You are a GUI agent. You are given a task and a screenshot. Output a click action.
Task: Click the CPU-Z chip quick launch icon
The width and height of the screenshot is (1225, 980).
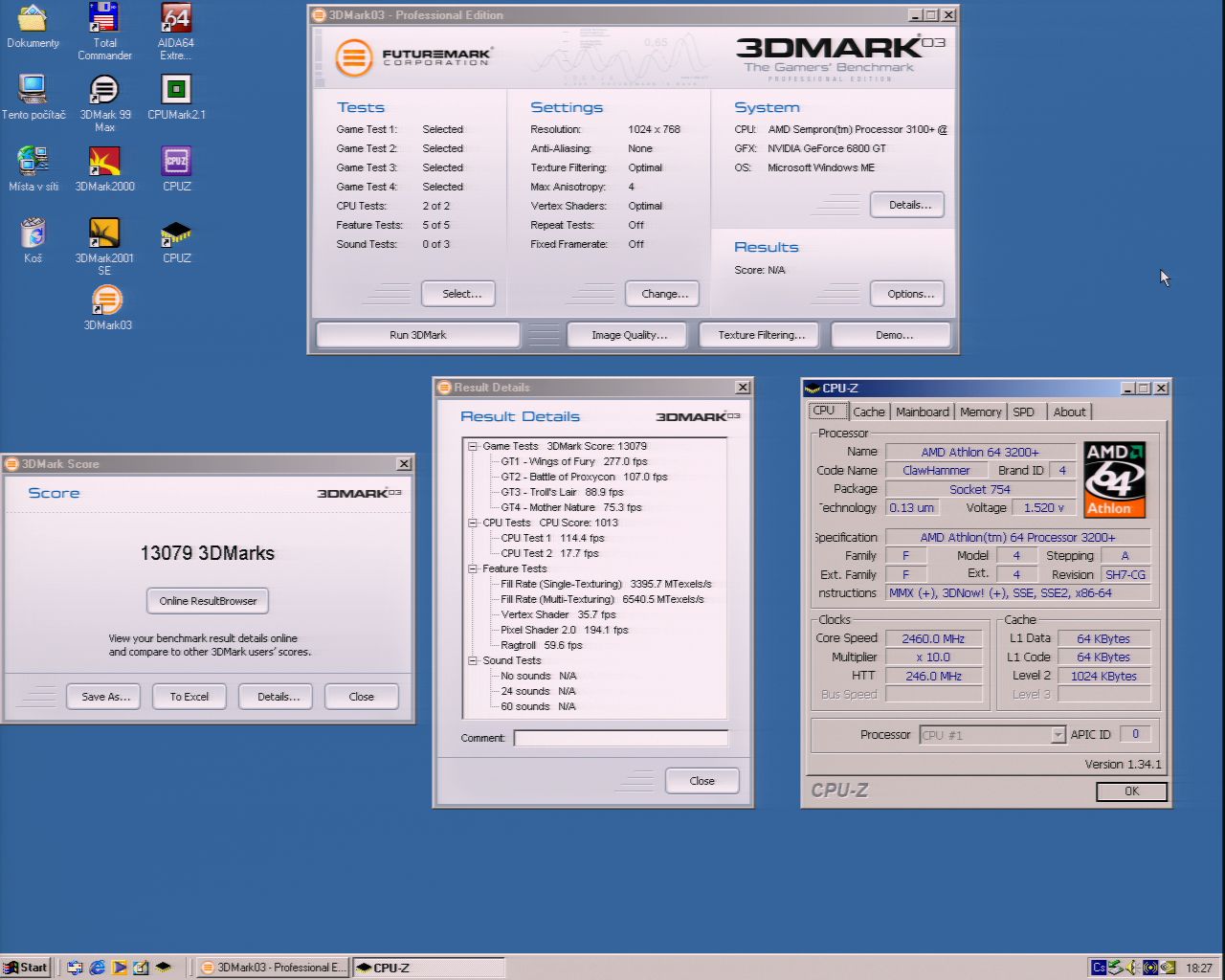point(163,968)
